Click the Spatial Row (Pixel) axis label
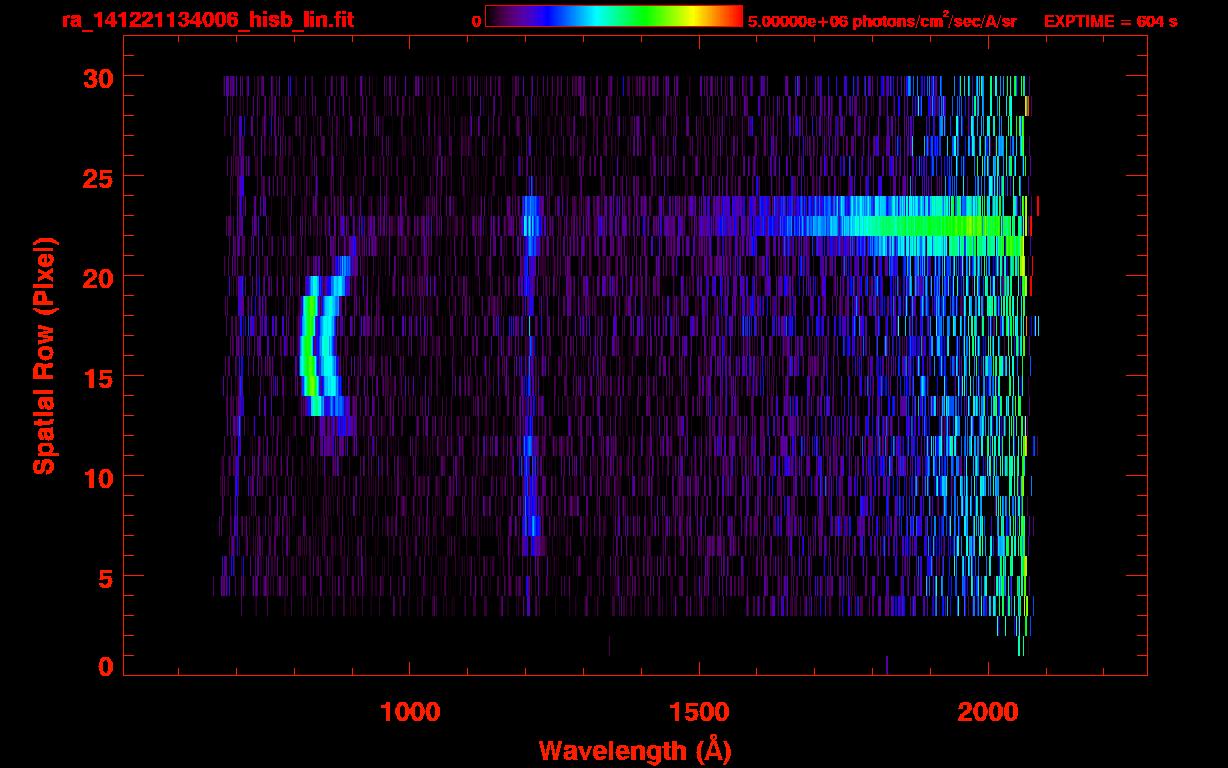1228x768 pixels. coord(44,355)
